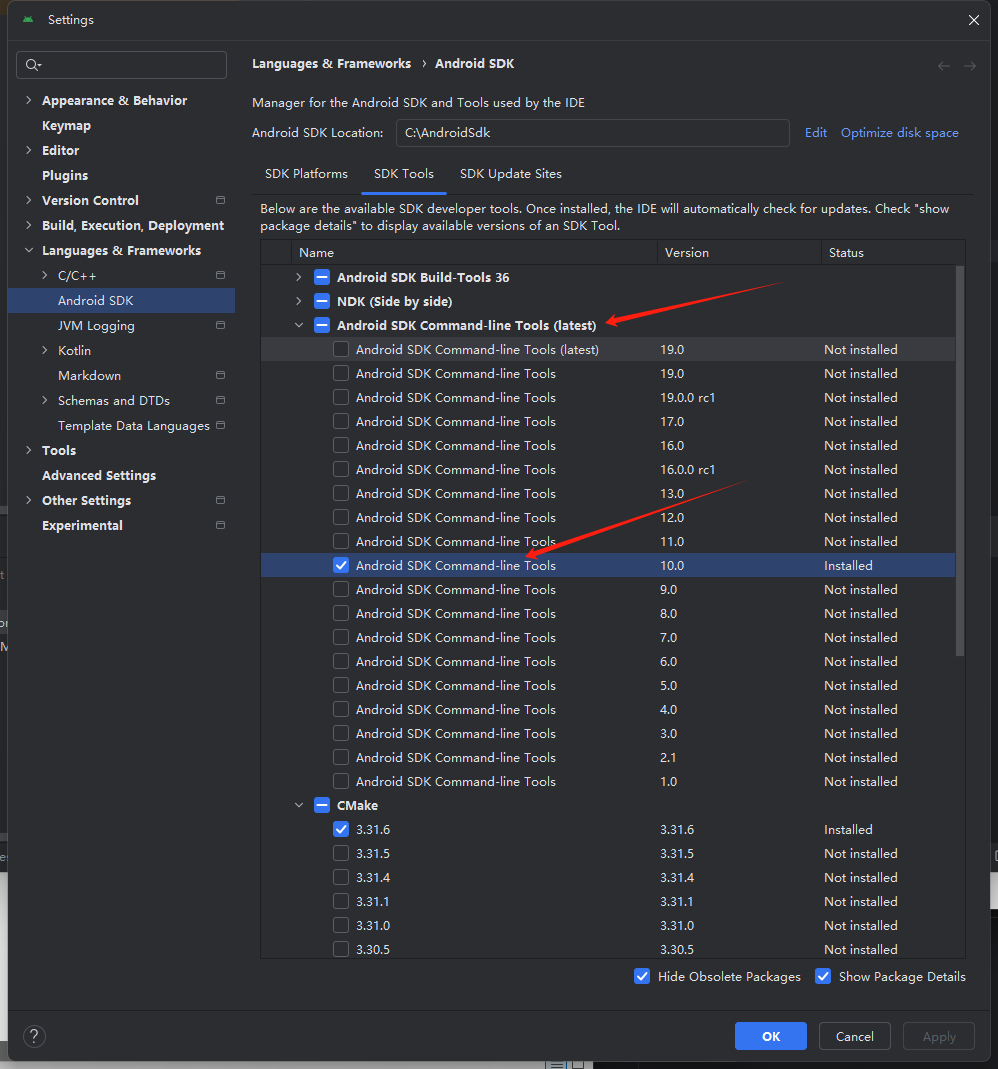Expand Build, Execution, Deployment section

tap(29, 225)
